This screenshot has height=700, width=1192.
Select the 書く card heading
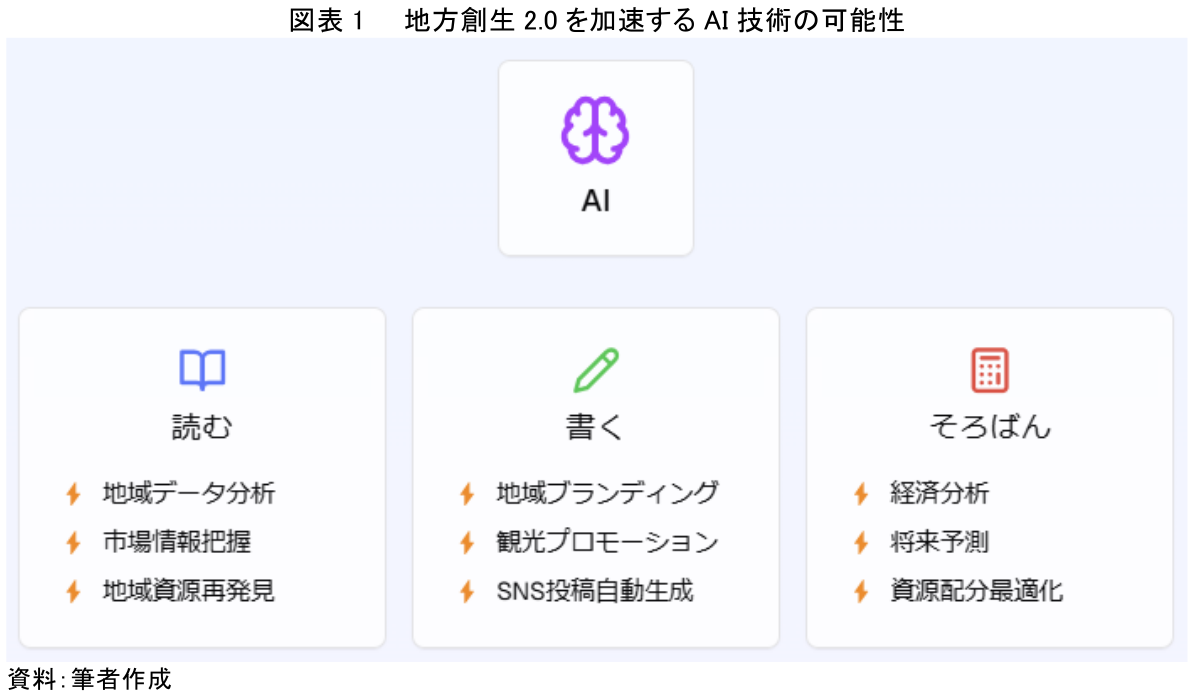pyautogui.click(x=595, y=427)
